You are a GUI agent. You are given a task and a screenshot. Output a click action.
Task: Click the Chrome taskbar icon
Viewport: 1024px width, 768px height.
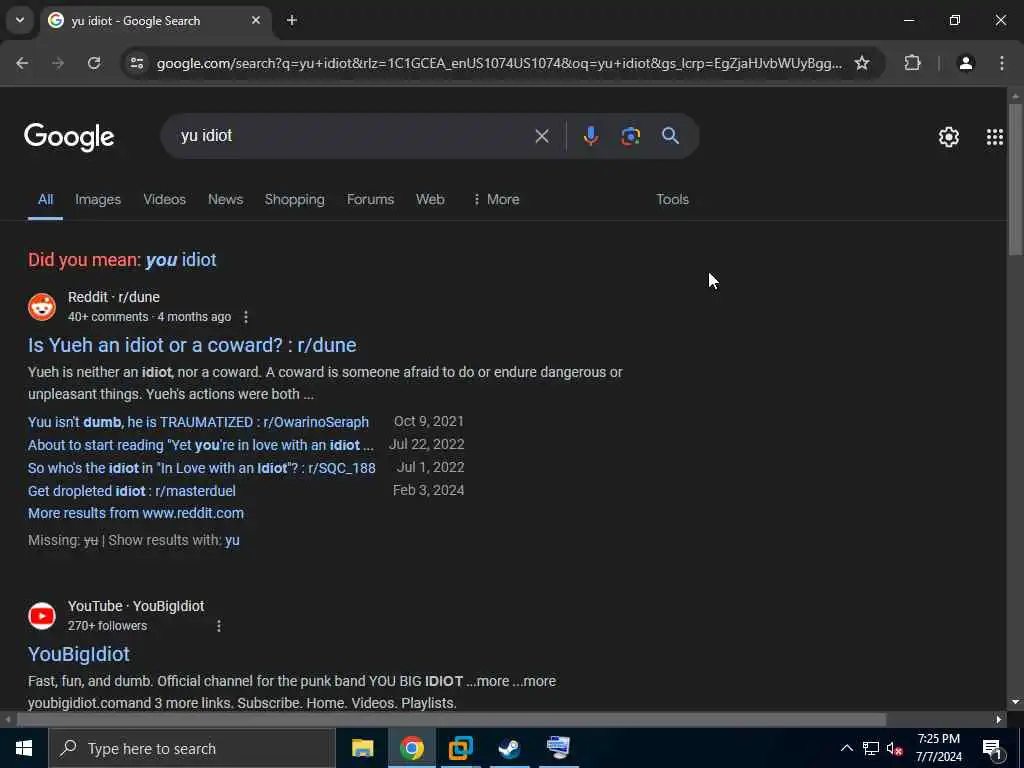(x=411, y=748)
